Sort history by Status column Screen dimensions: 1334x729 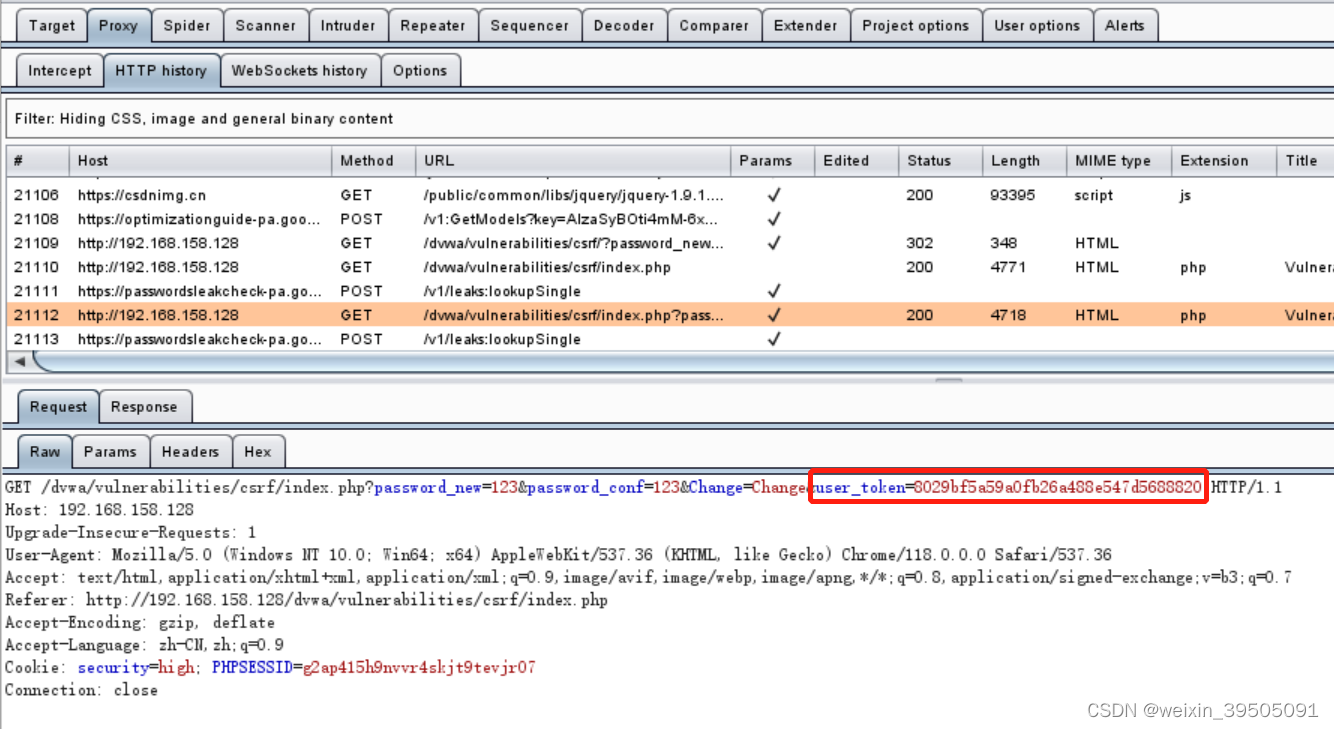point(941,160)
